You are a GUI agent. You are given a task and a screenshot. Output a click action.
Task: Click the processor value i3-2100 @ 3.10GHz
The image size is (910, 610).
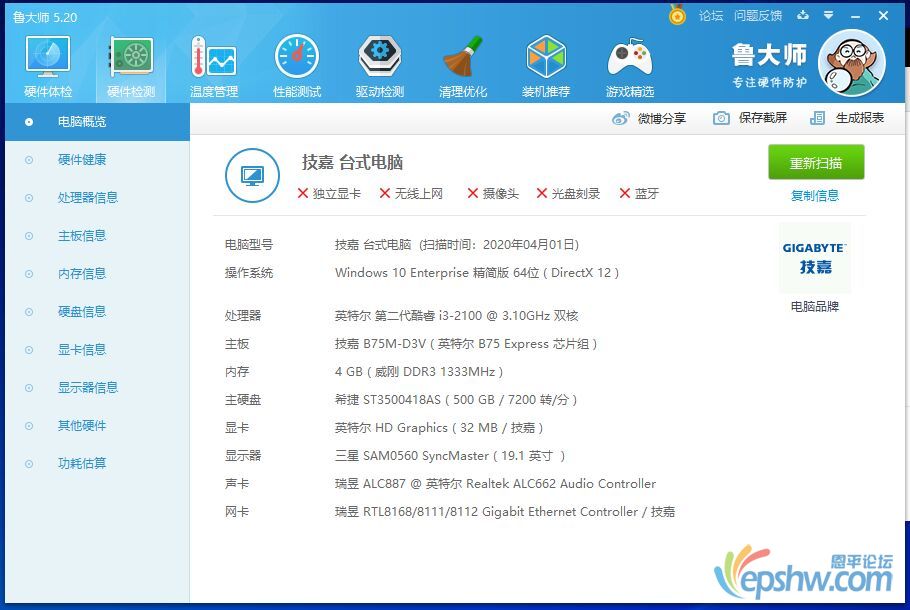coord(456,316)
